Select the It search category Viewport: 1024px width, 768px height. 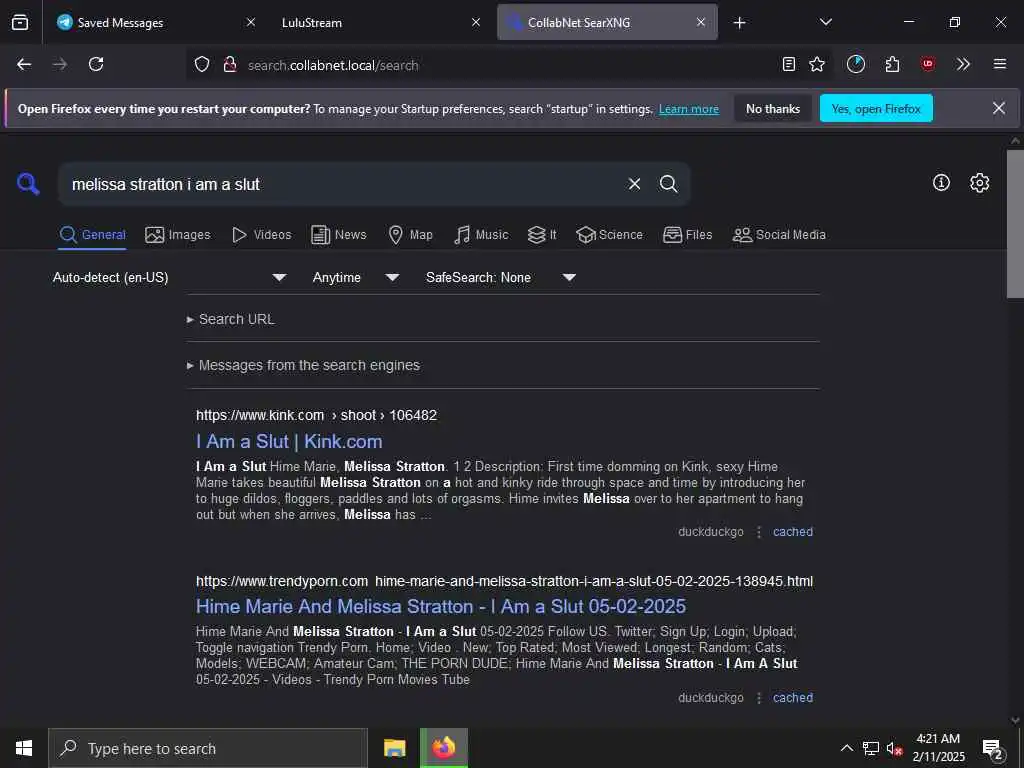542,235
